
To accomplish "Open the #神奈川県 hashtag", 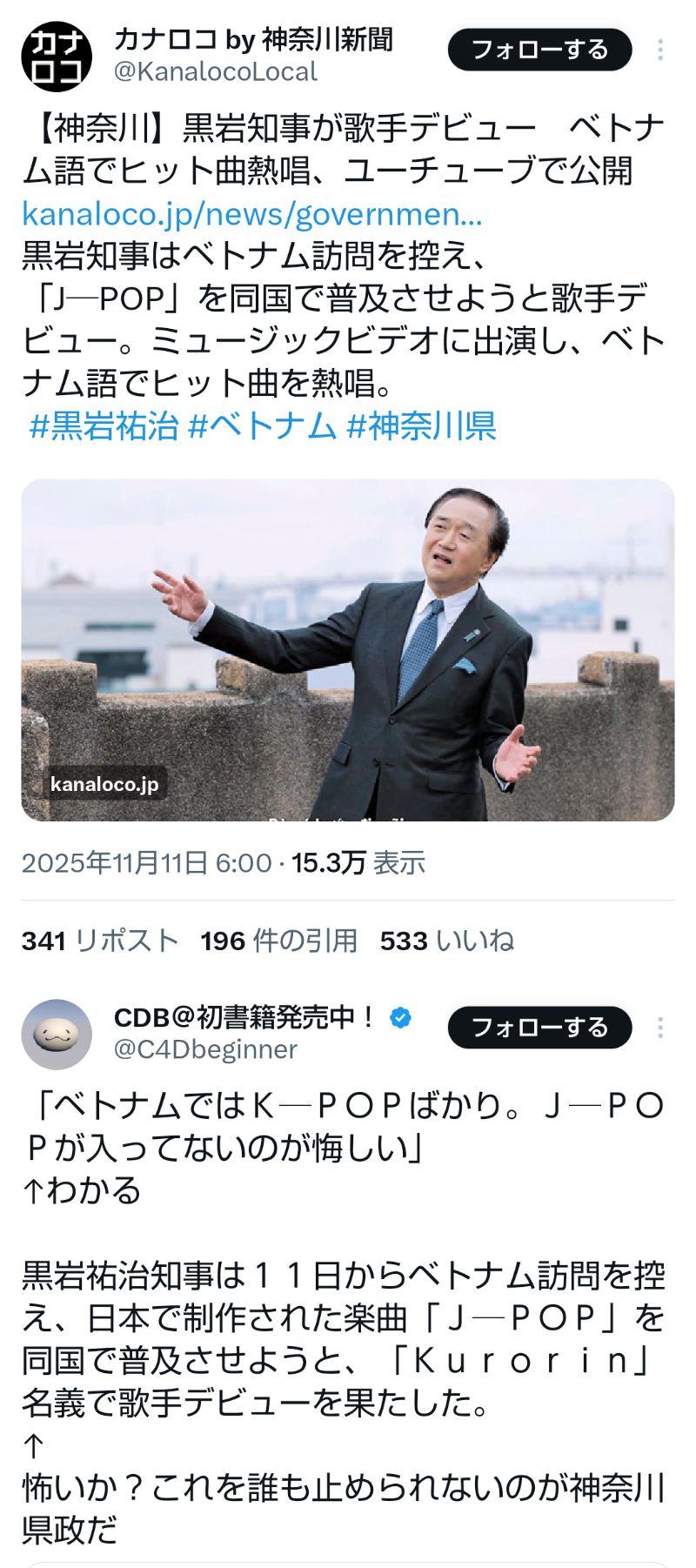I will [421, 426].
